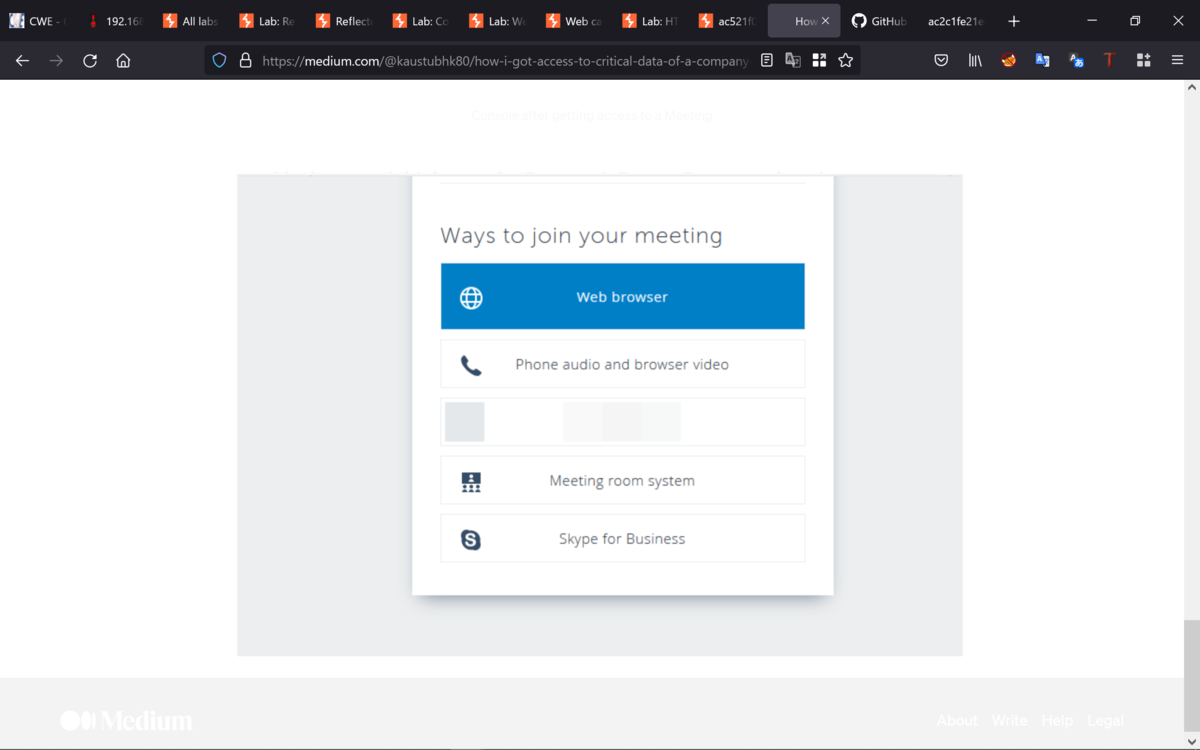This screenshot has height=750, width=1200.
Task: Click the Medium logo in footer
Action: pyautogui.click(x=126, y=720)
